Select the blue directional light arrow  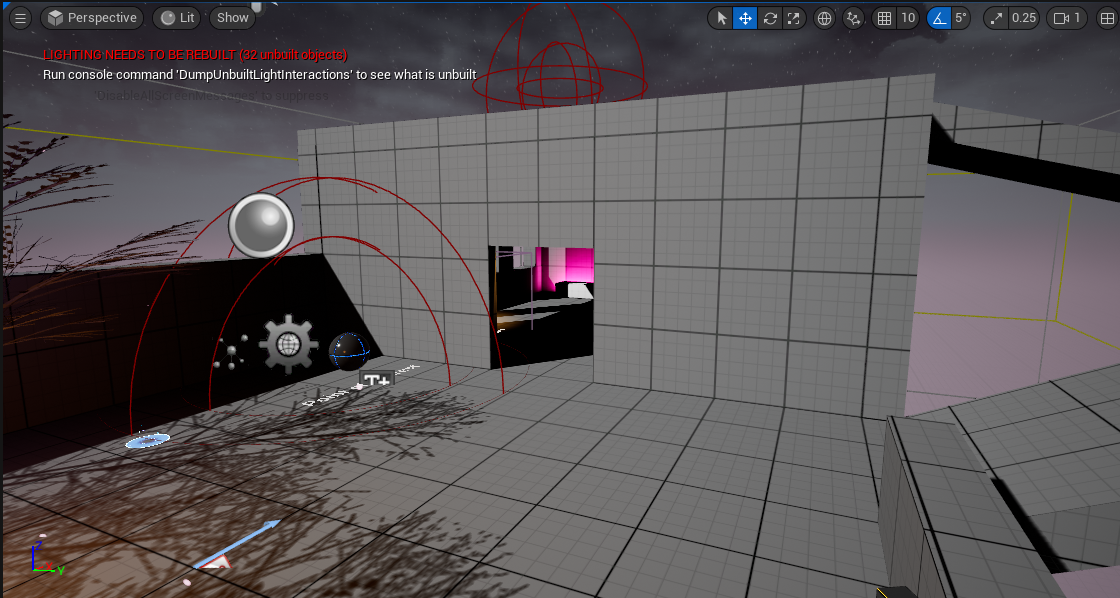[236, 544]
